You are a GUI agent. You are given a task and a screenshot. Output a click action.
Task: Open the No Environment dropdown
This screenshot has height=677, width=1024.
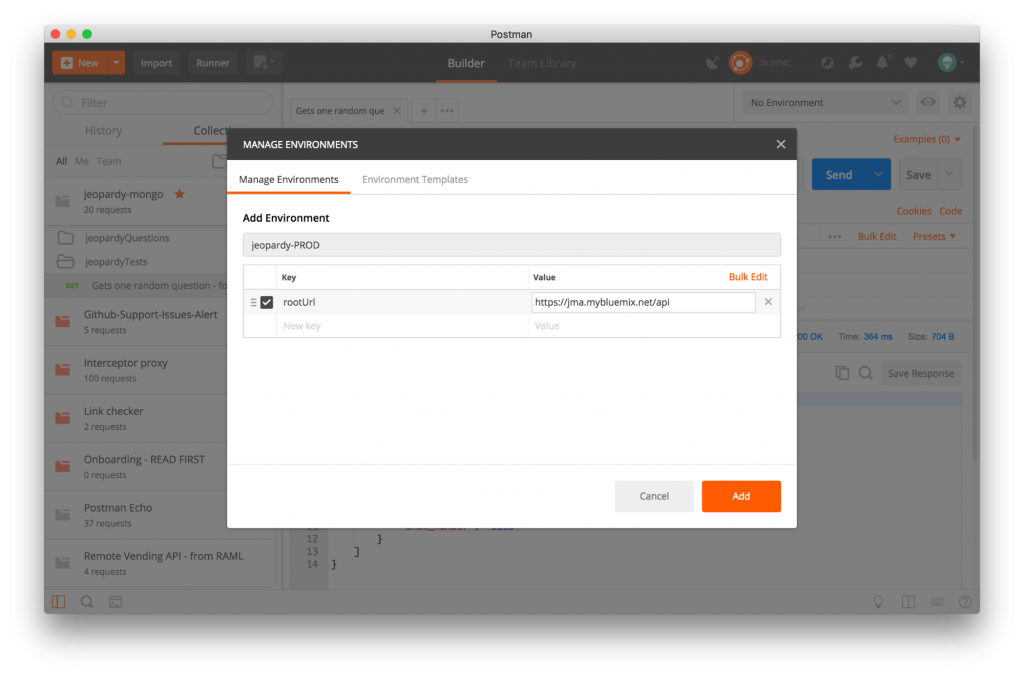coord(825,102)
